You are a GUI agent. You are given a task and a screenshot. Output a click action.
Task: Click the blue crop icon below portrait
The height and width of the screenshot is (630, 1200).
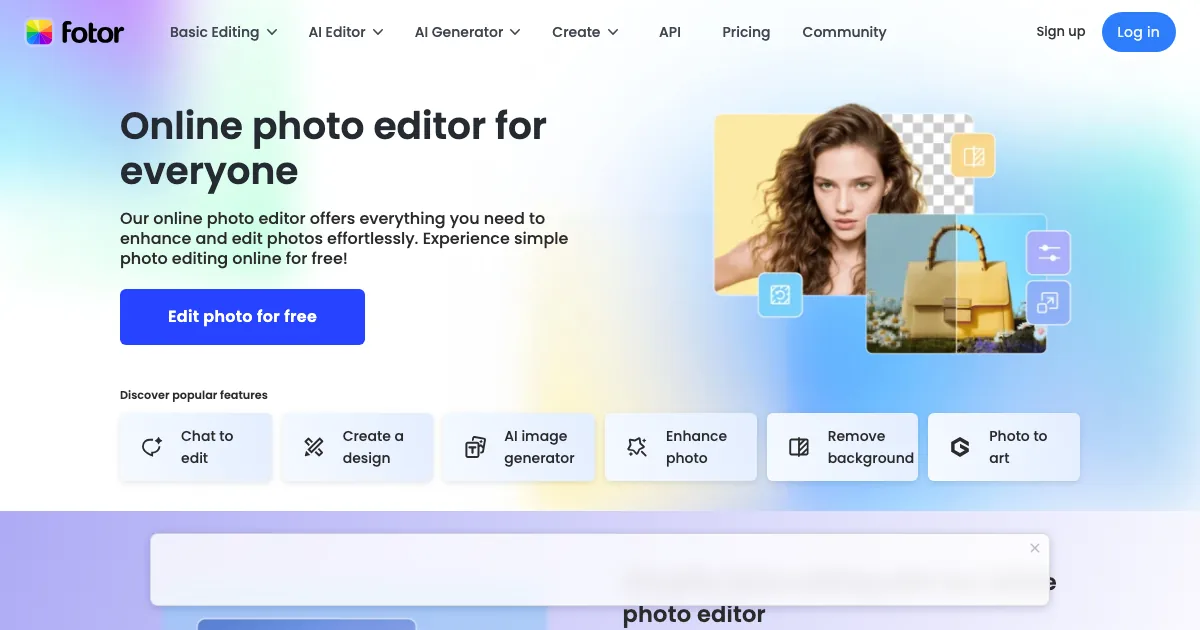pyautogui.click(x=780, y=295)
